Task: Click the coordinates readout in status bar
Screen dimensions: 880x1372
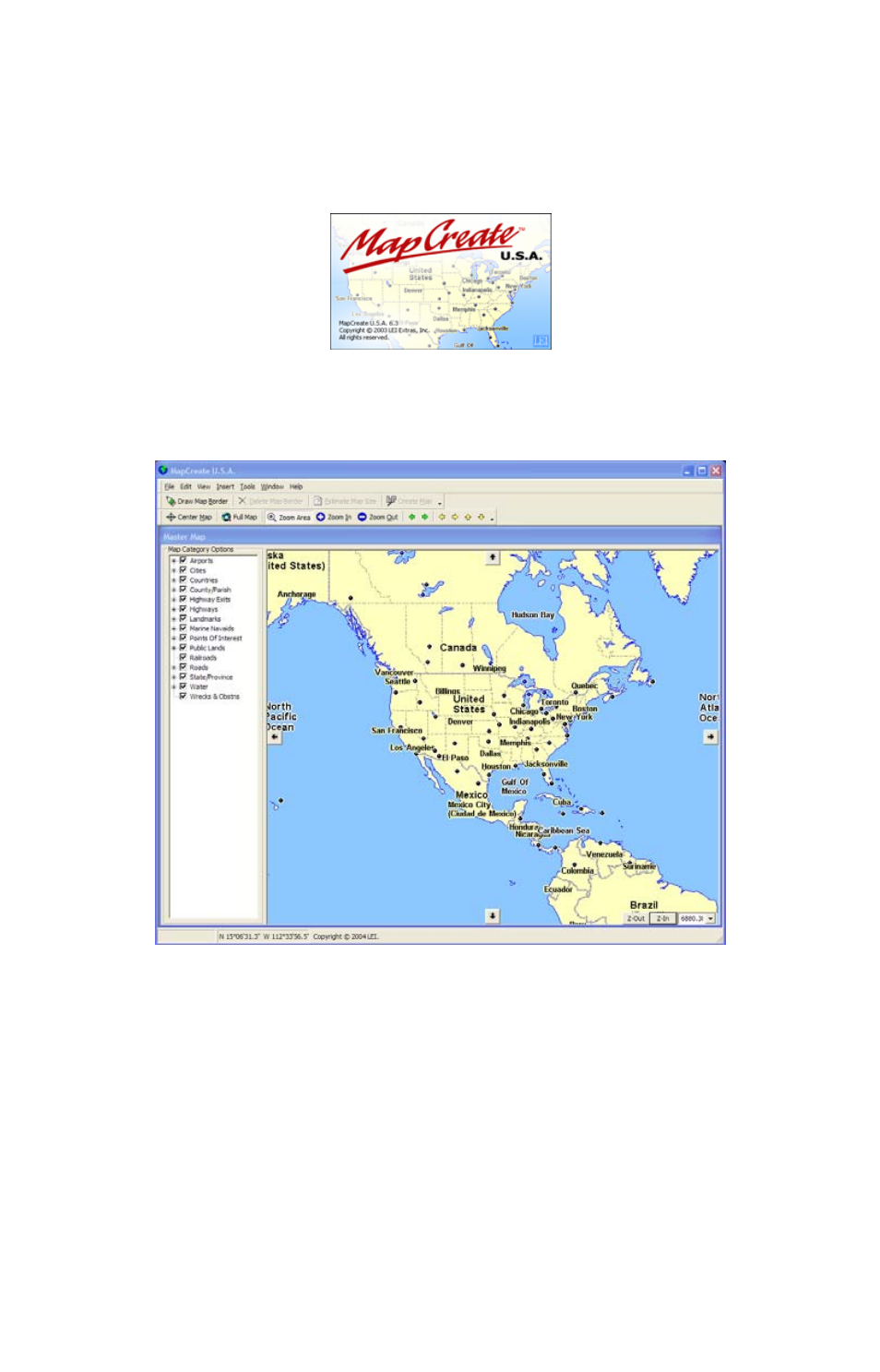Action: point(264,937)
